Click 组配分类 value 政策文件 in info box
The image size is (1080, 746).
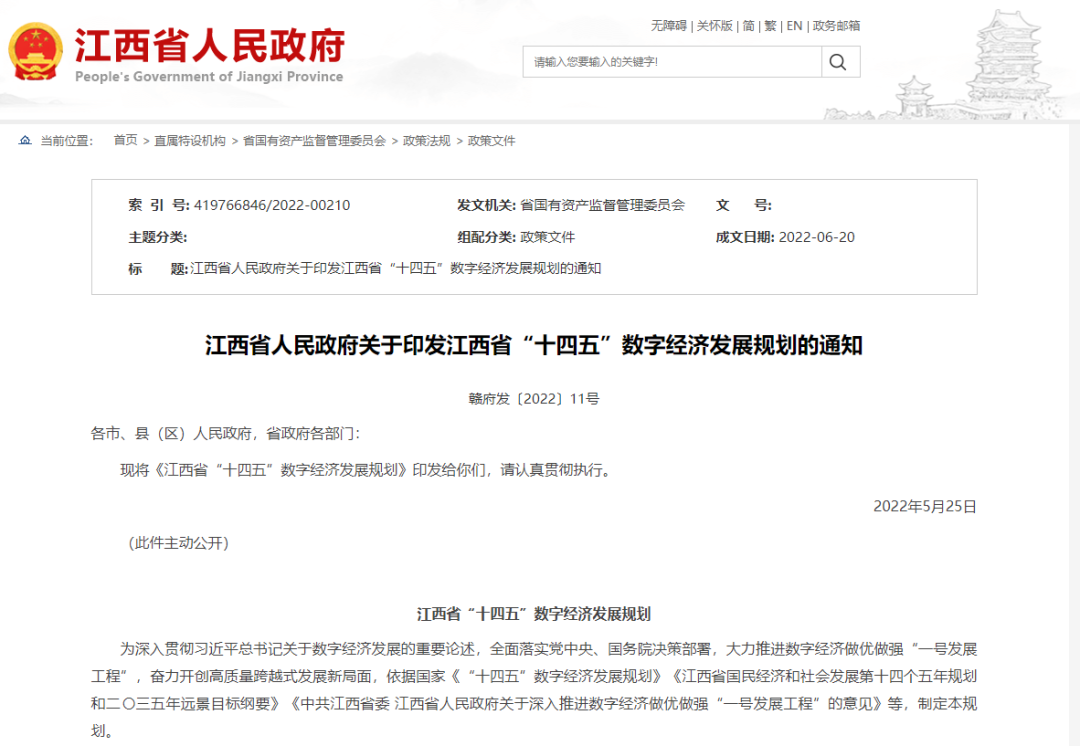point(548,237)
